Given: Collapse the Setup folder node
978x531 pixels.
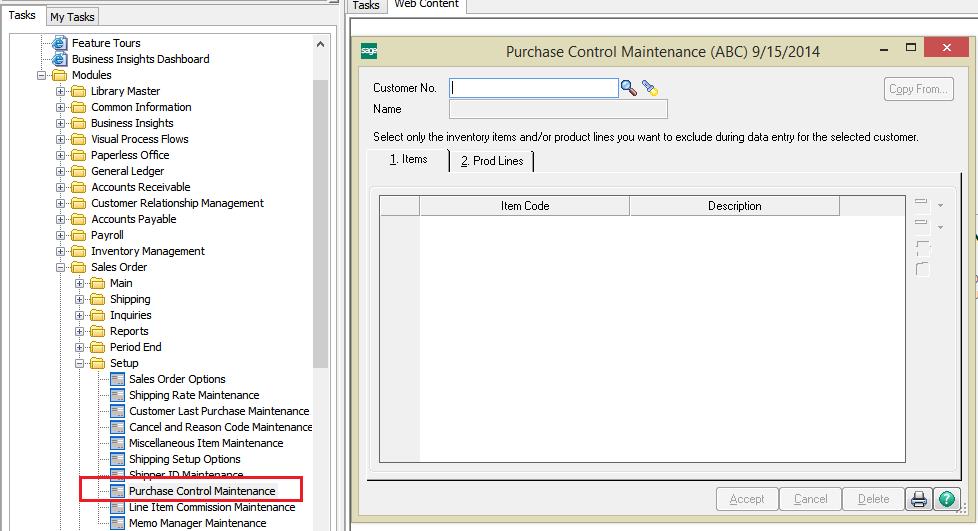Looking at the screenshot, I should (80, 363).
